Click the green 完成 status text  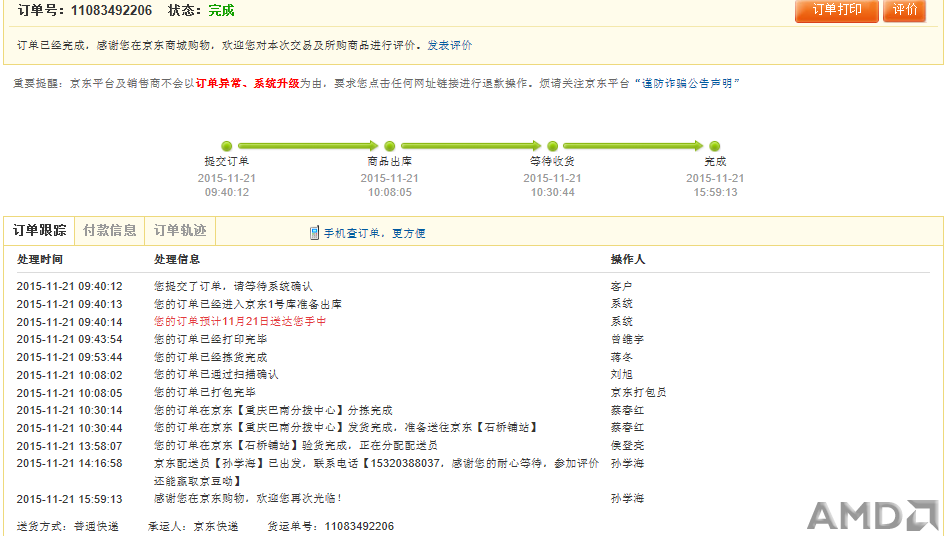[221, 10]
